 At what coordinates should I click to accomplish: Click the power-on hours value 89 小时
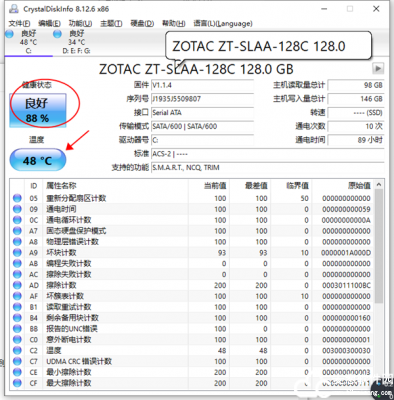pos(356,140)
